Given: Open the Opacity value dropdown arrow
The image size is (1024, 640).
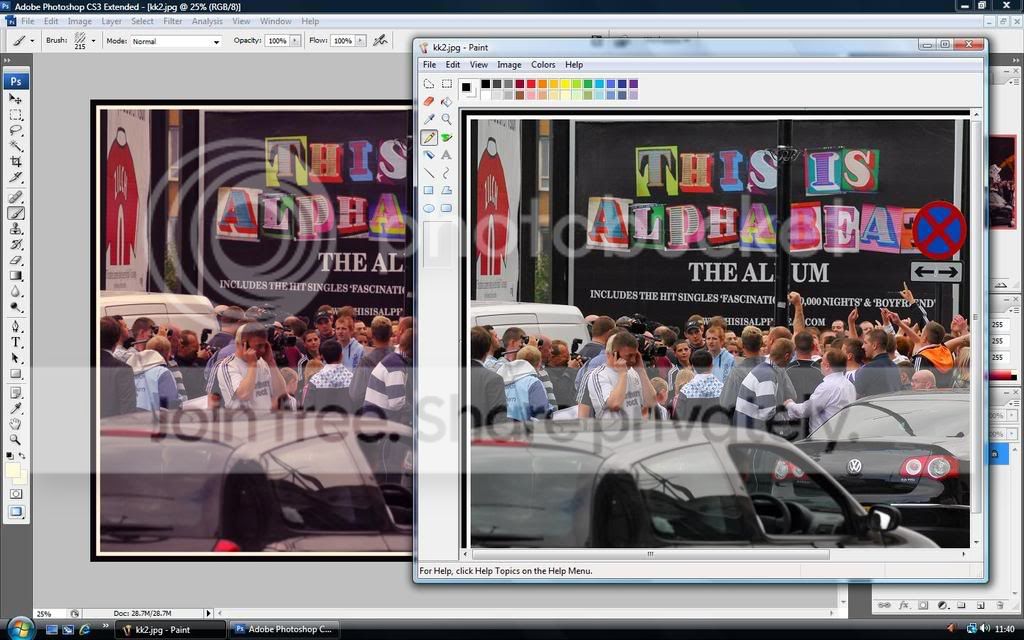Looking at the screenshot, I should tap(294, 41).
